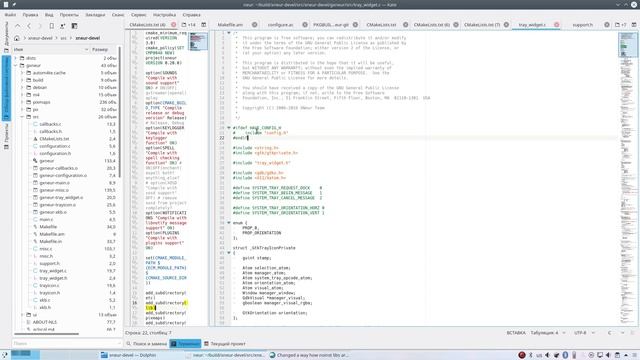Expand the ui folder
The width and height of the screenshot is (640, 360).
pos(22,315)
